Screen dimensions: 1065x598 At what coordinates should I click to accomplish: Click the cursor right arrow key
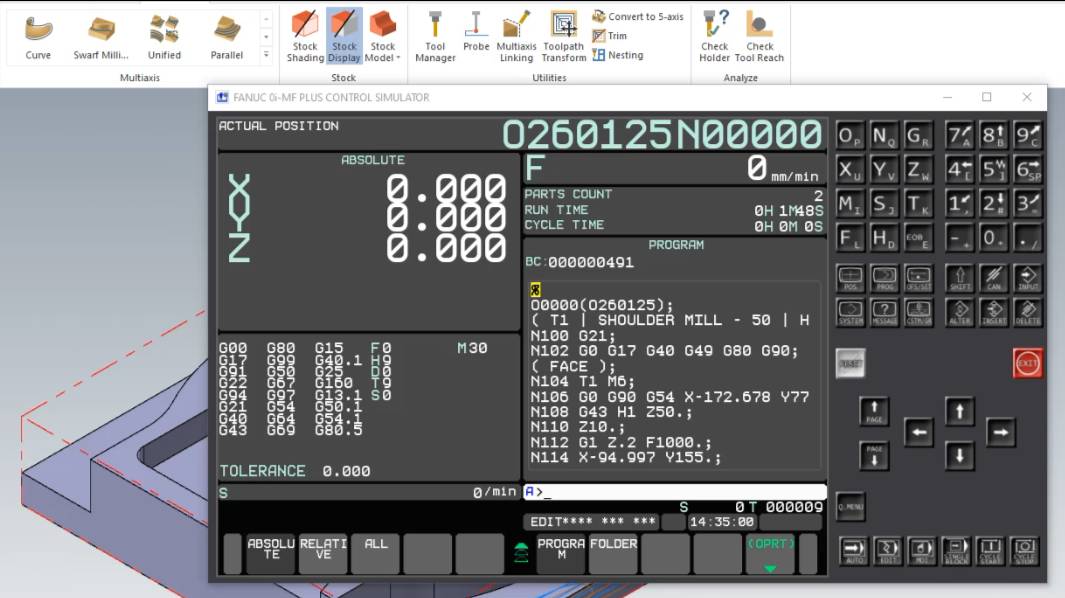point(1000,432)
